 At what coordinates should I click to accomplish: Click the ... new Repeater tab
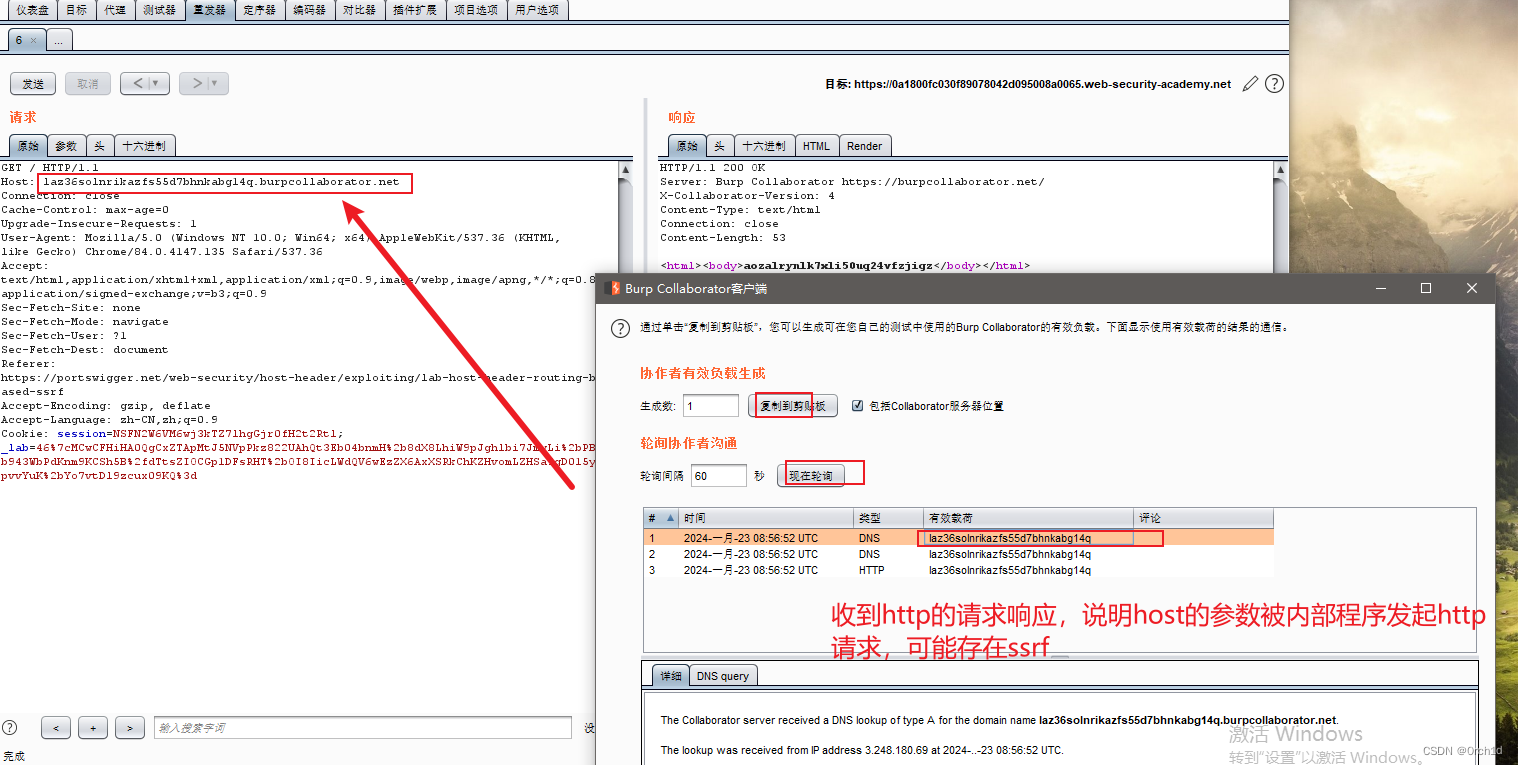[59, 40]
